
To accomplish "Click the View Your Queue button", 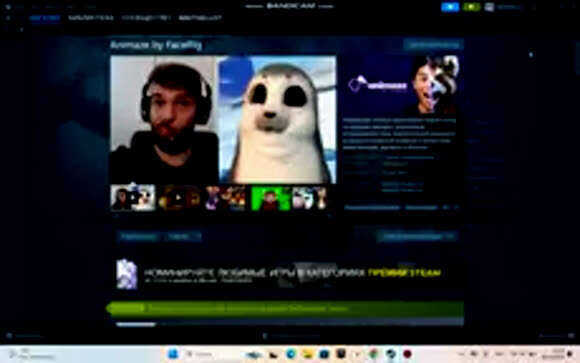I will tap(417, 236).
